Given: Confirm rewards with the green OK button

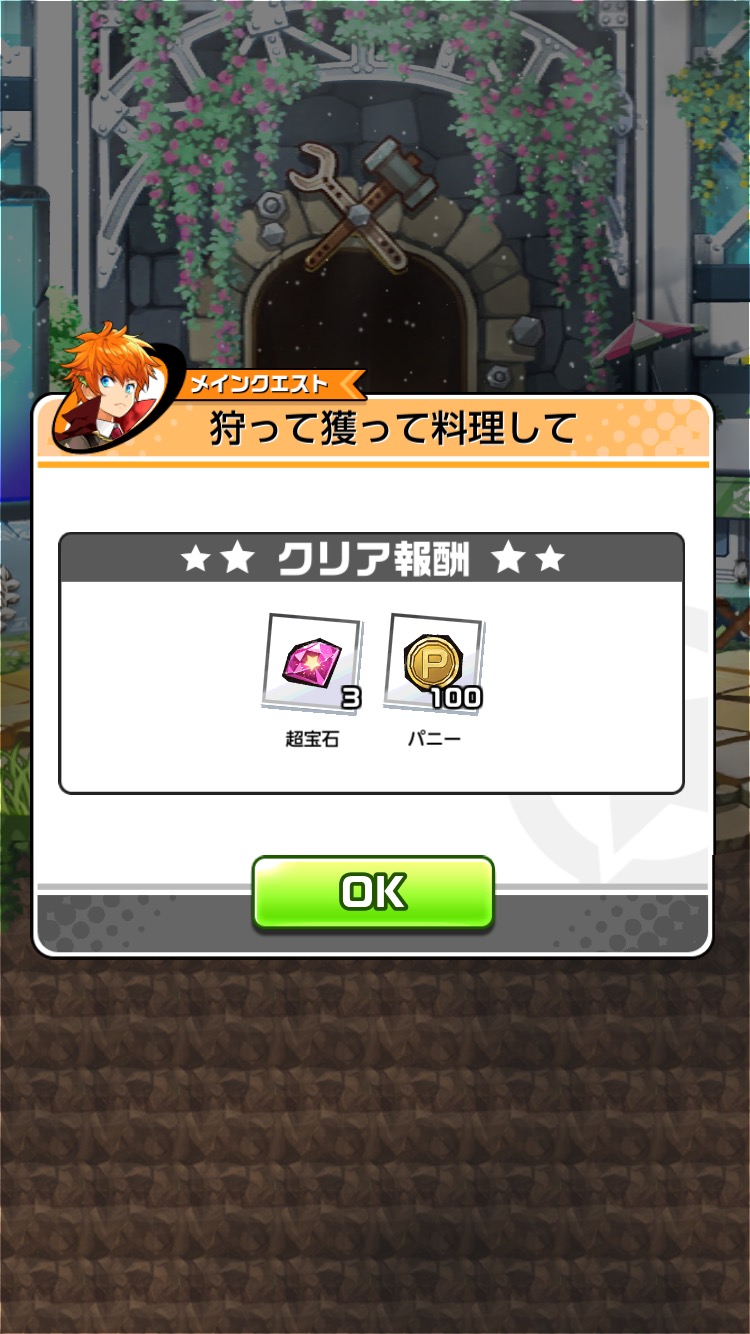Looking at the screenshot, I should 373,892.
